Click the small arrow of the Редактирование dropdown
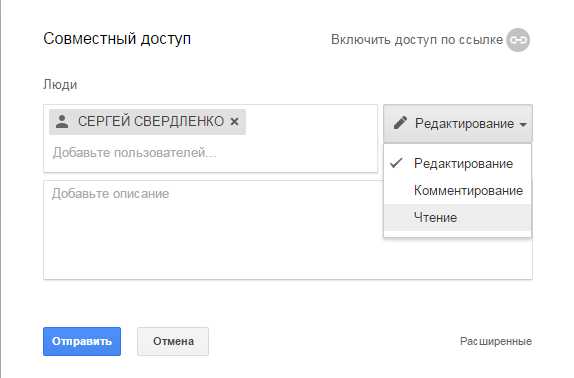 pyautogui.click(x=523, y=125)
